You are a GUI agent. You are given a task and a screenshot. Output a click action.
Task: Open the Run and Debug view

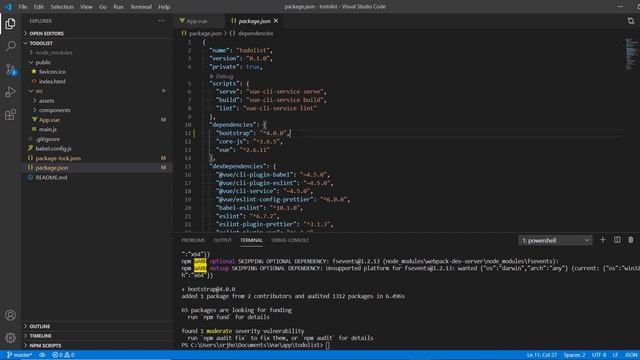(10, 92)
